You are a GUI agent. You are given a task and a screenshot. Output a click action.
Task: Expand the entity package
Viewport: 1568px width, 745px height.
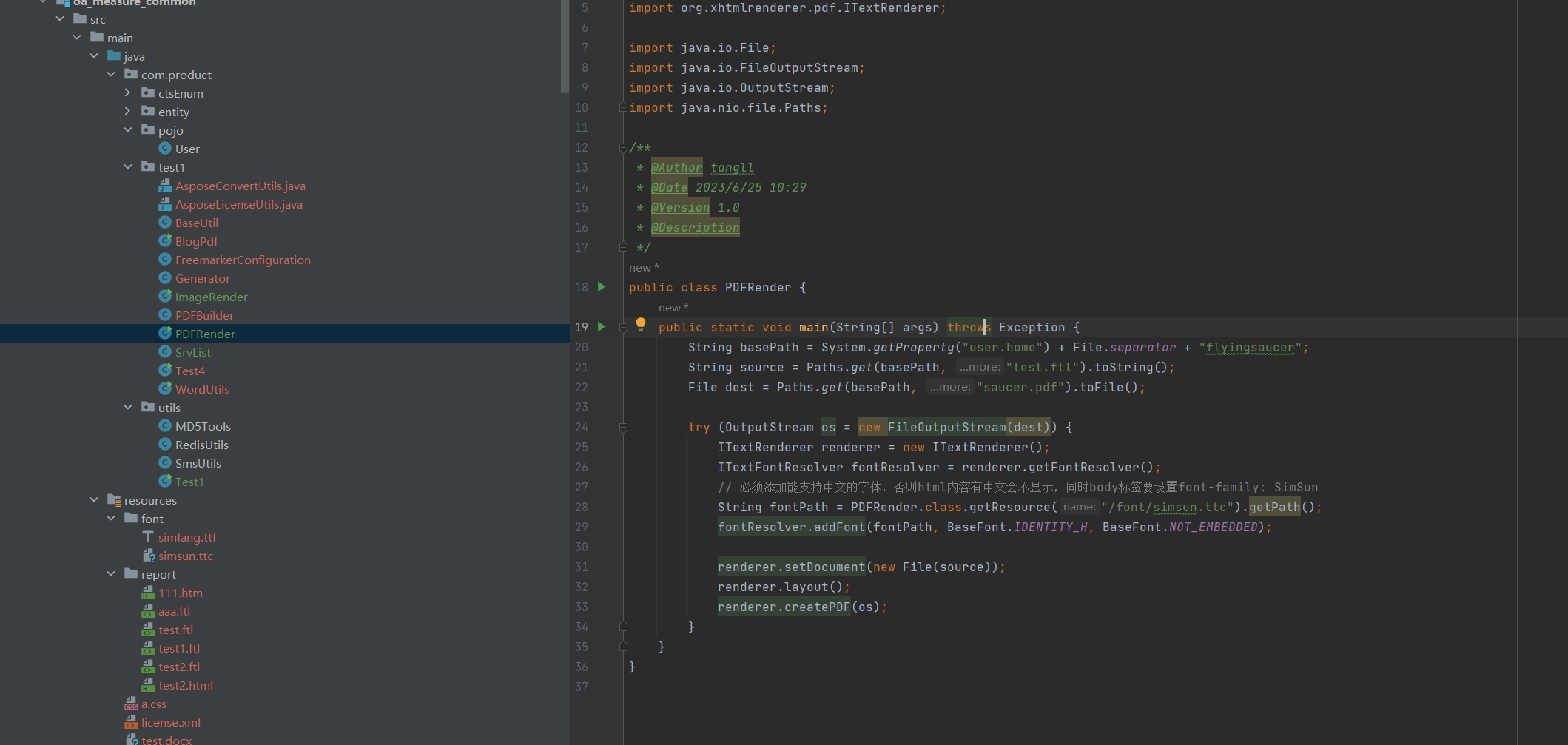pos(128,112)
